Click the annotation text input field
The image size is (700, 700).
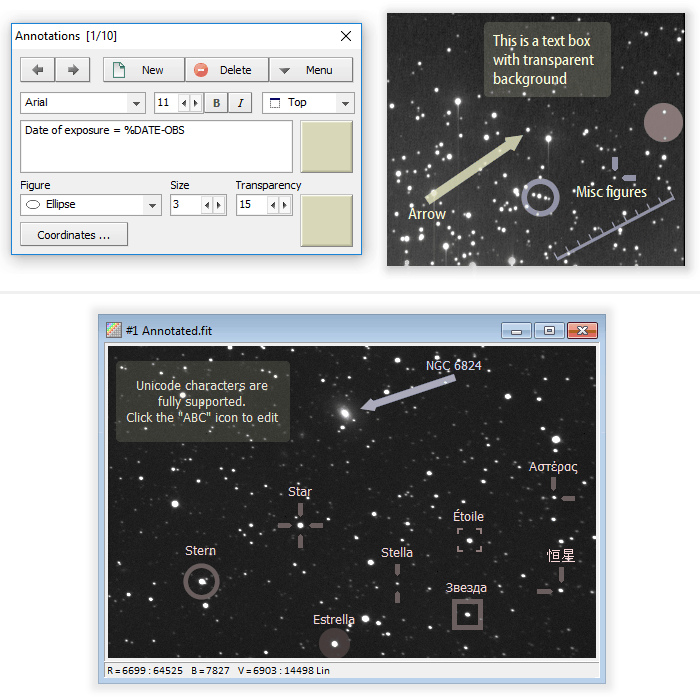click(156, 147)
